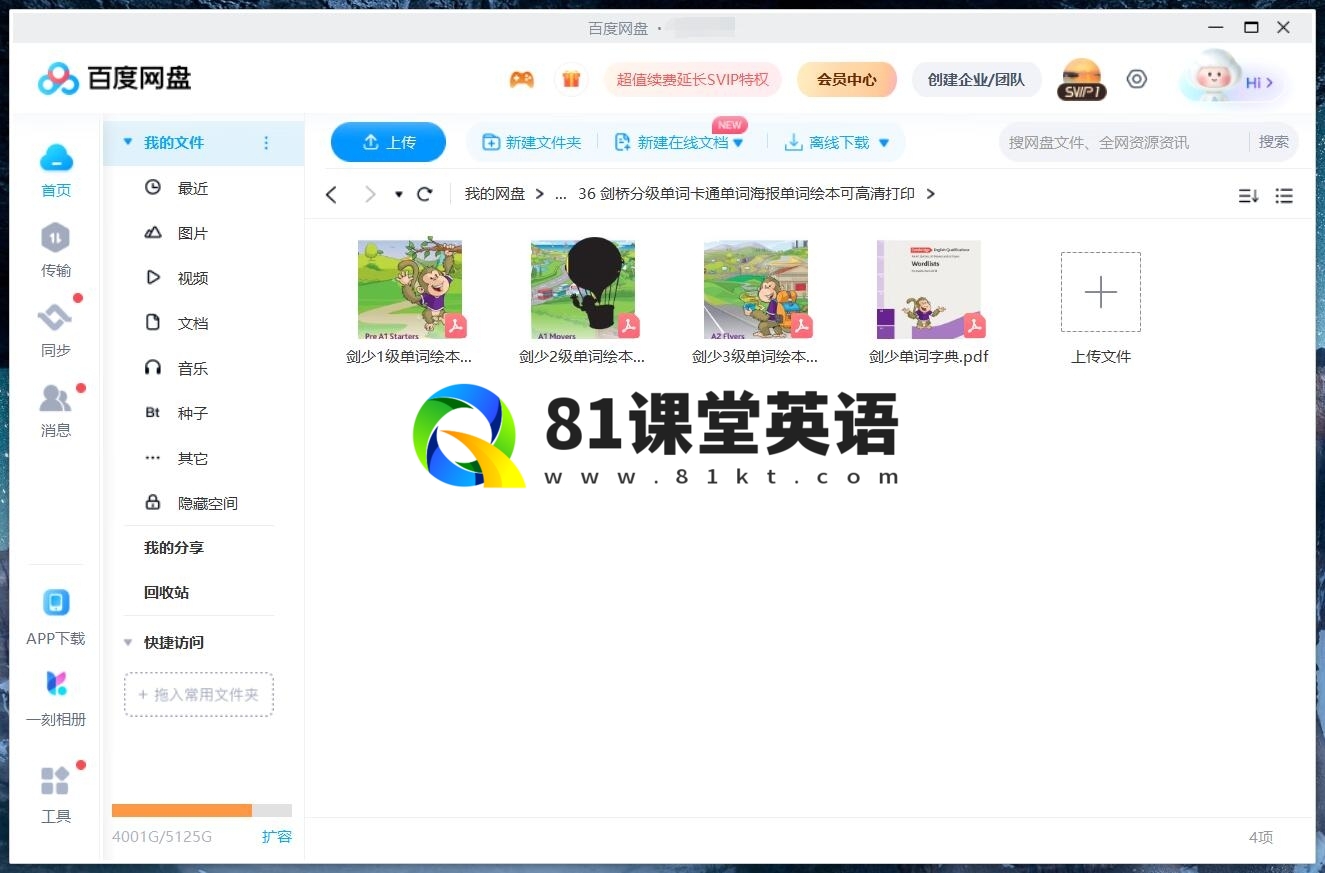Open APP下载 icon in sidebar

tap(56, 603)
